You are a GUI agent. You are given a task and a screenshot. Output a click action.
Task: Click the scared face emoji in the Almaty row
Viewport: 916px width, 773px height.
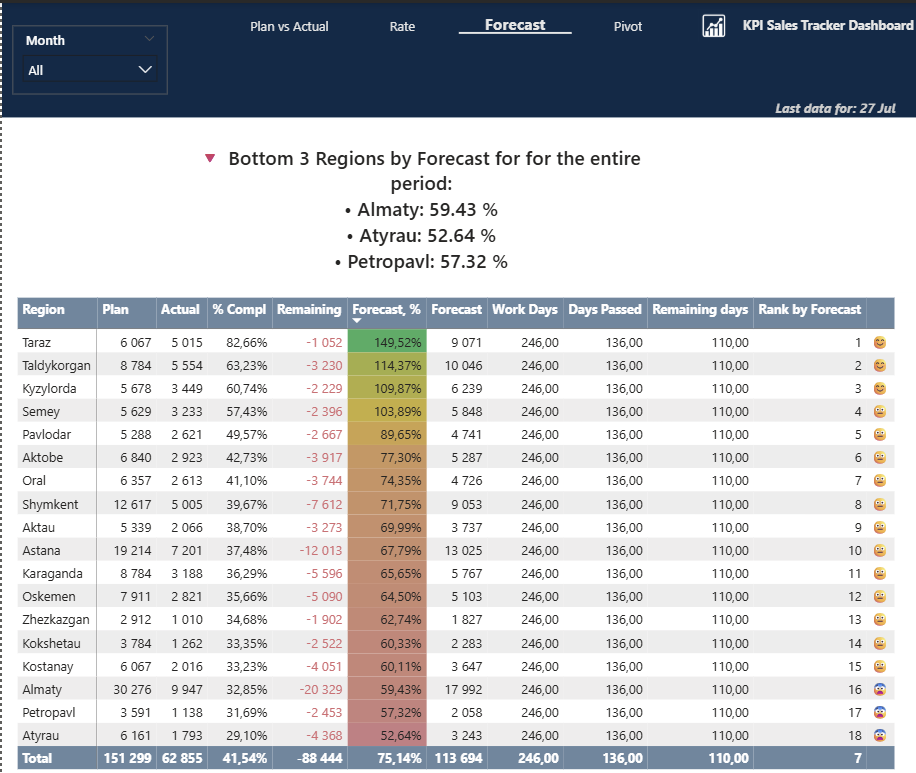point(880,690)
